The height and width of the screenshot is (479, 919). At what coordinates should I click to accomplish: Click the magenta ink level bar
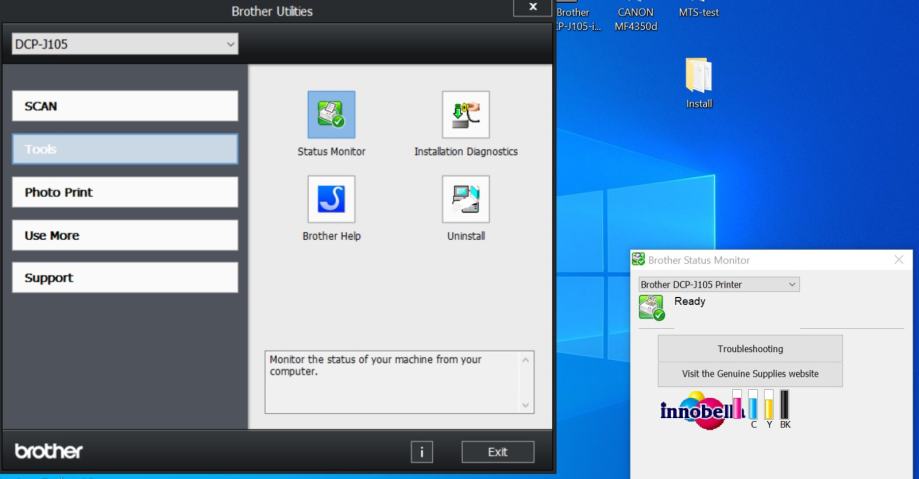tap(737, 405)
